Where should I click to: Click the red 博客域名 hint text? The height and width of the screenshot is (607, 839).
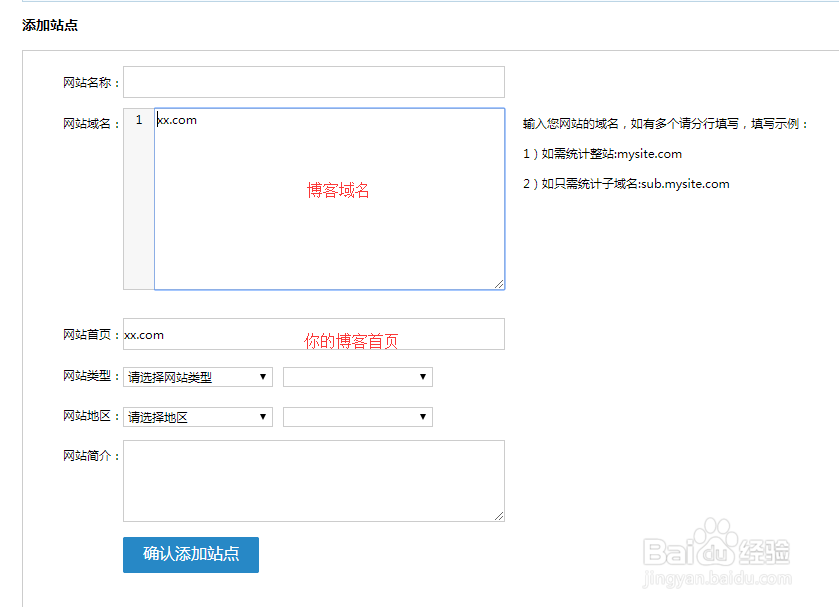339,191
